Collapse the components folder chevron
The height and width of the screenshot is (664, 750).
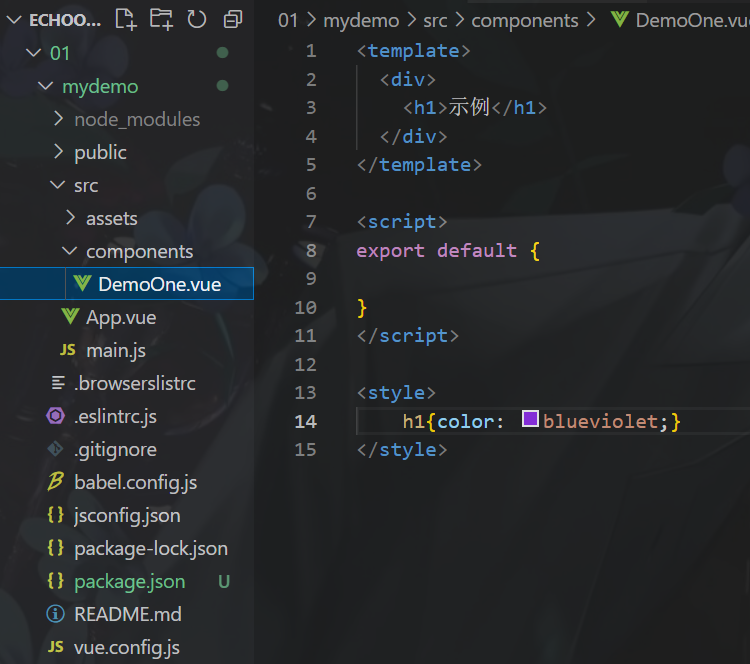70,251
